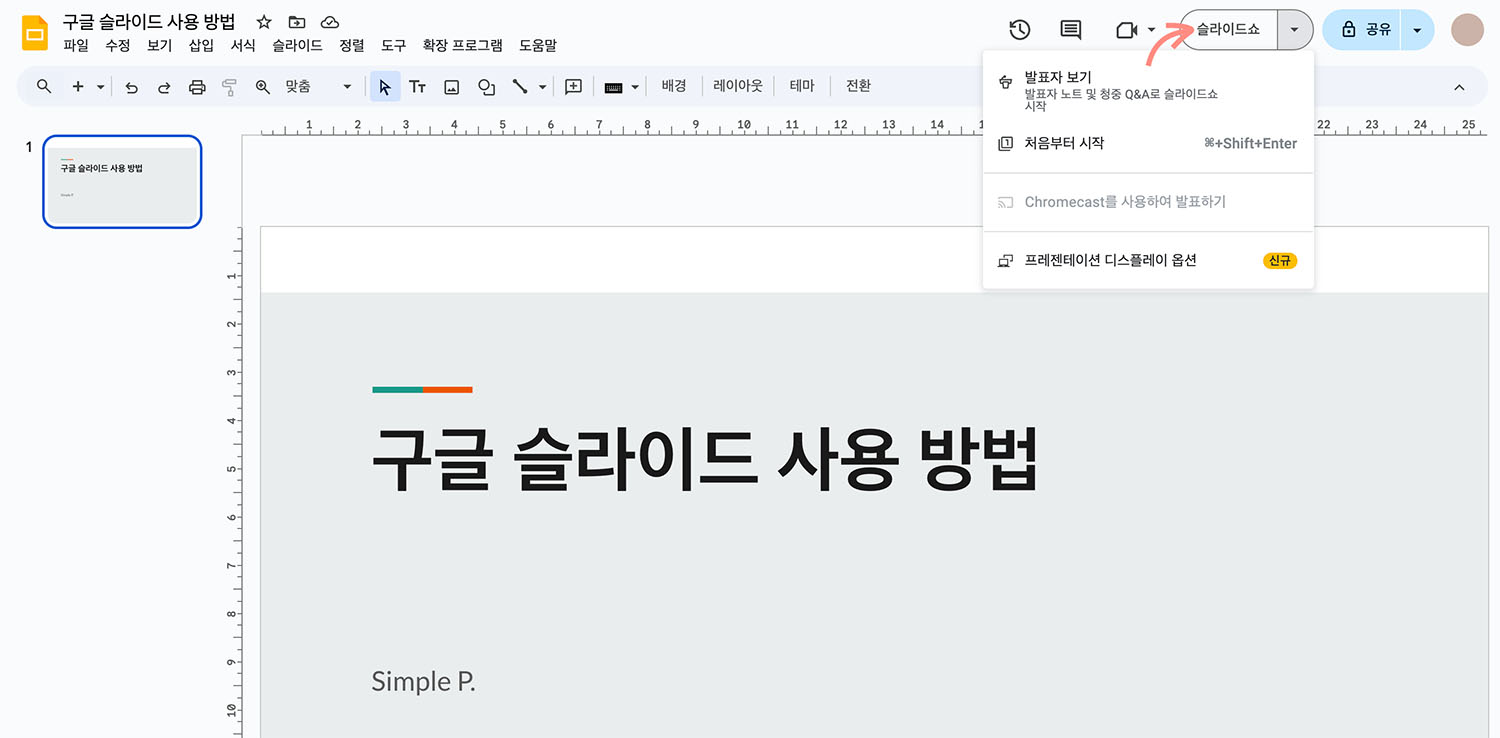The height and width of the screenshot is (738, 1500).
Task: Open version history clock icon
Action: pos(1019,30)
